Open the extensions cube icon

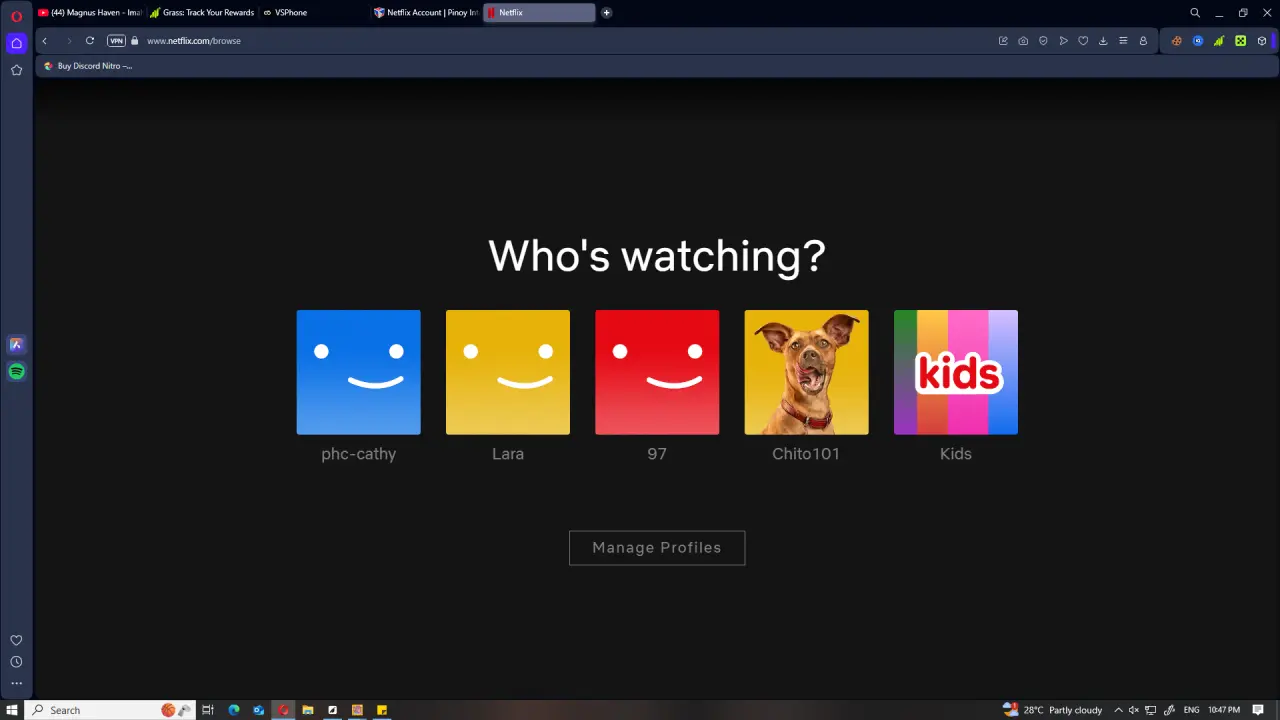point(1262,41)
